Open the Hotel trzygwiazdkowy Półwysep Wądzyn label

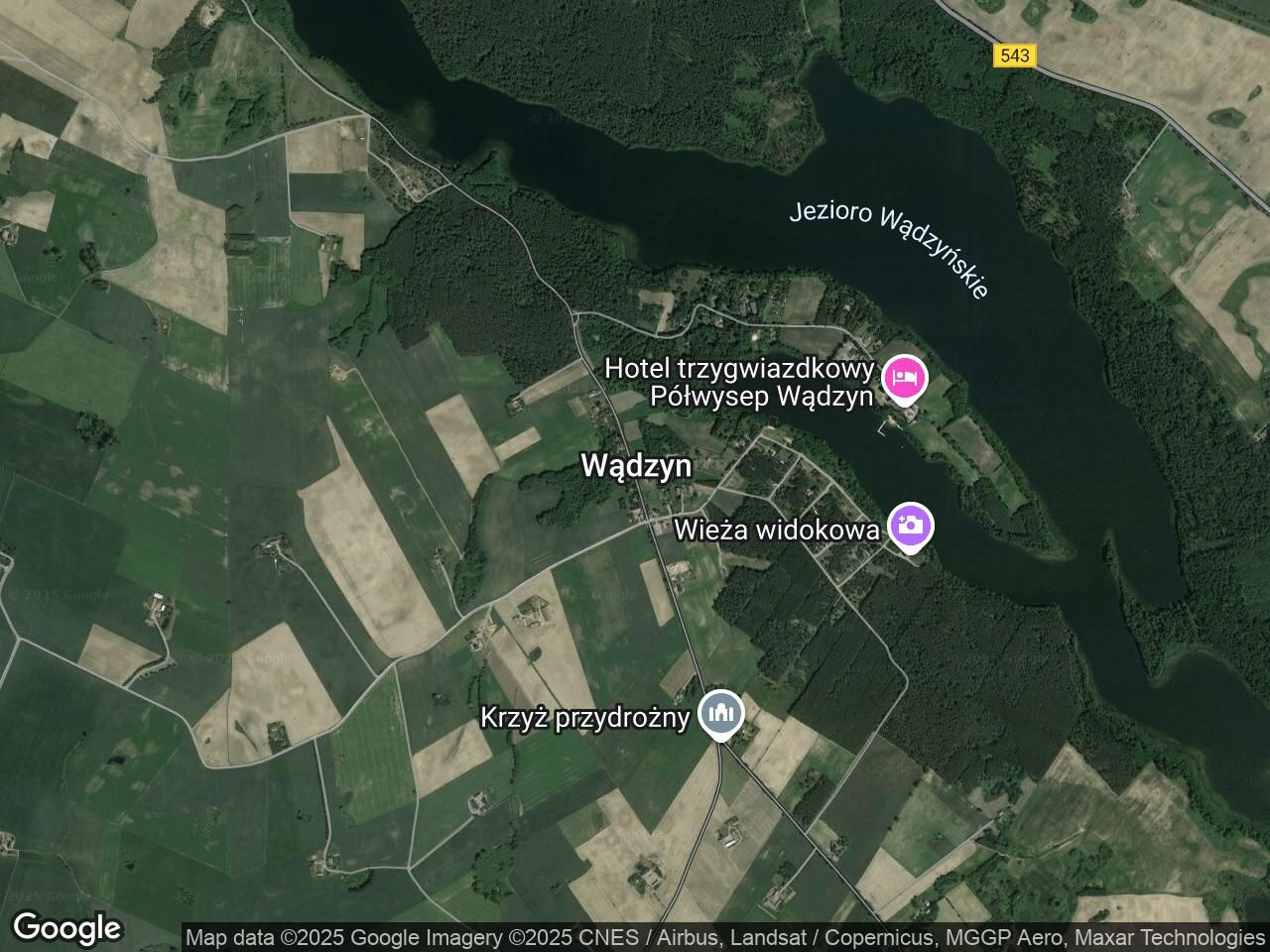[x=740, y=383]
